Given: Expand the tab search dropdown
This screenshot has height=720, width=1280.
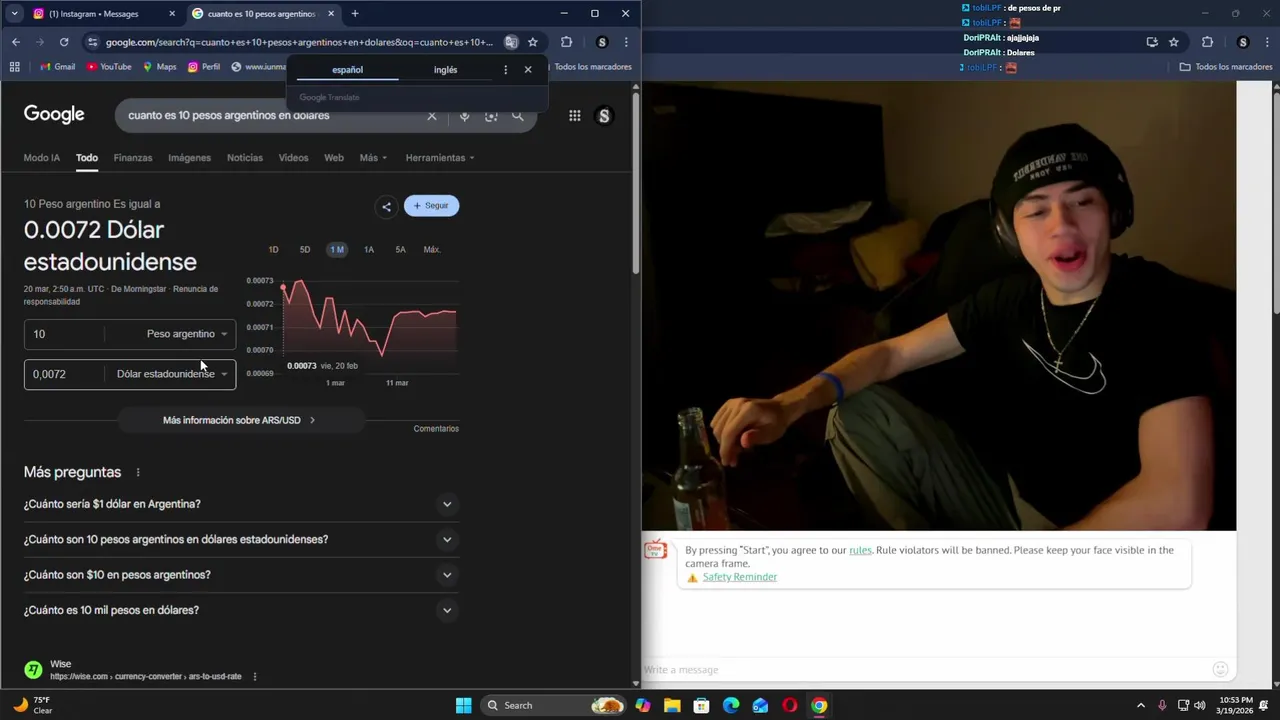Looking at the screenshot, I should click(14, 14).
